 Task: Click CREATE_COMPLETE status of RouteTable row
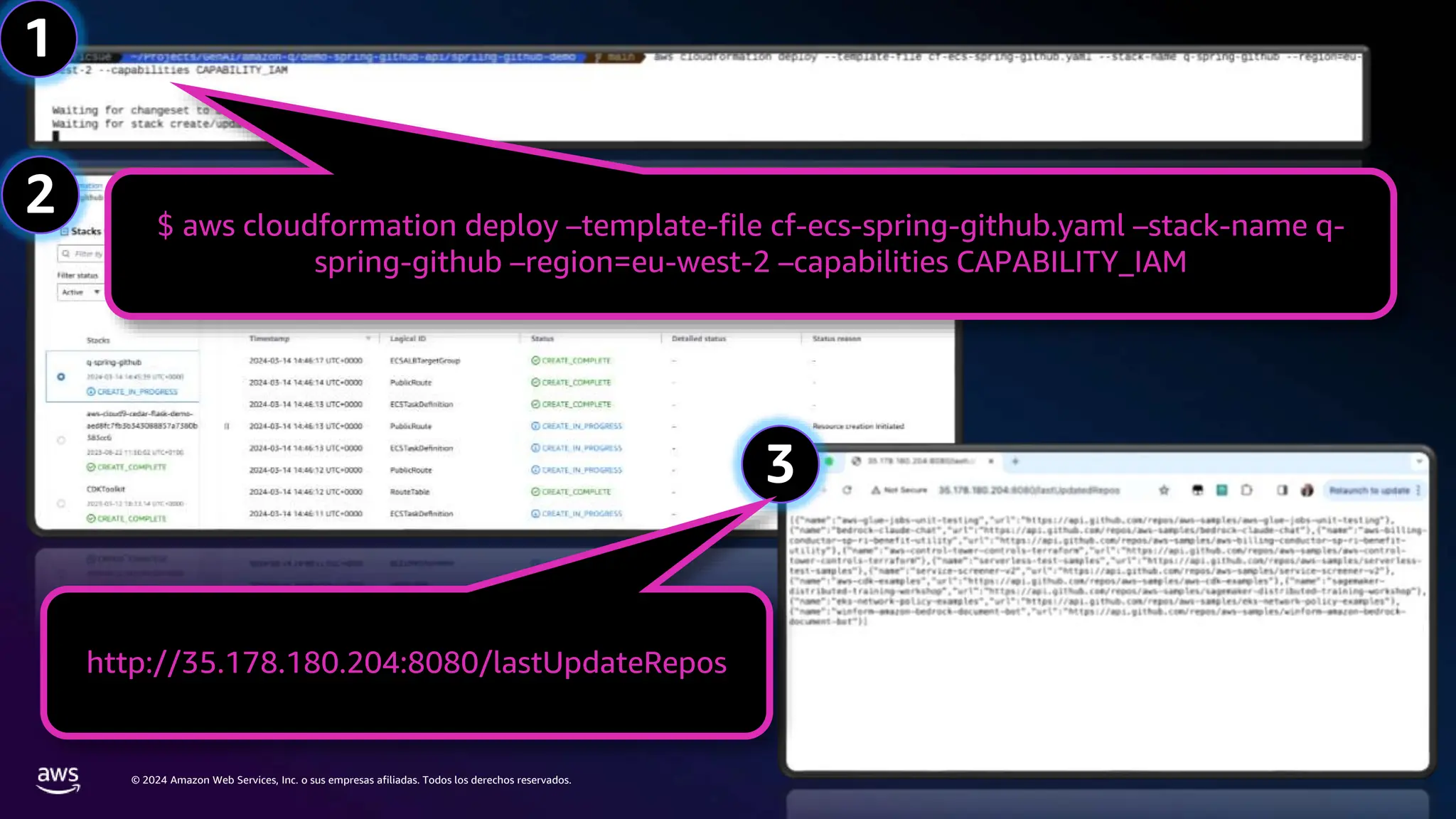(571, 491)
